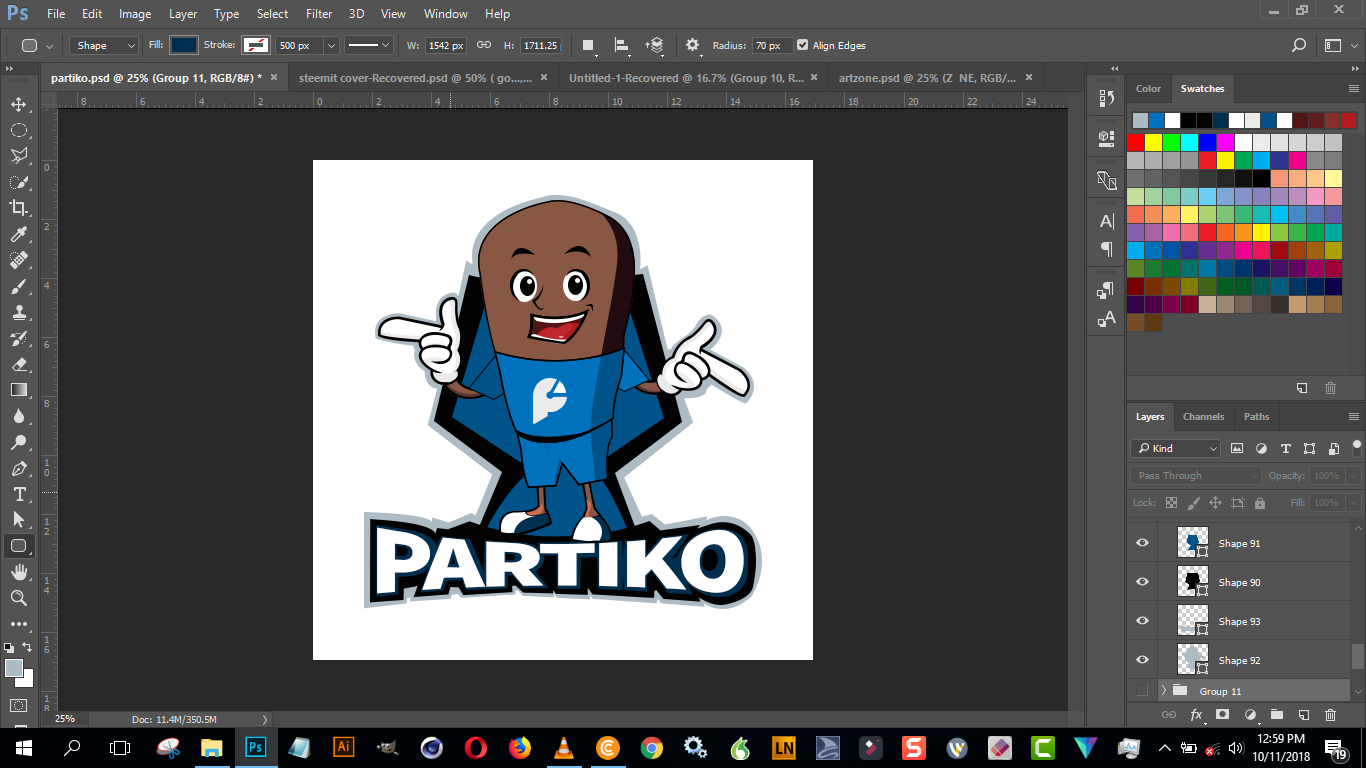Add layer style fx icon

tap(1196, 715)
